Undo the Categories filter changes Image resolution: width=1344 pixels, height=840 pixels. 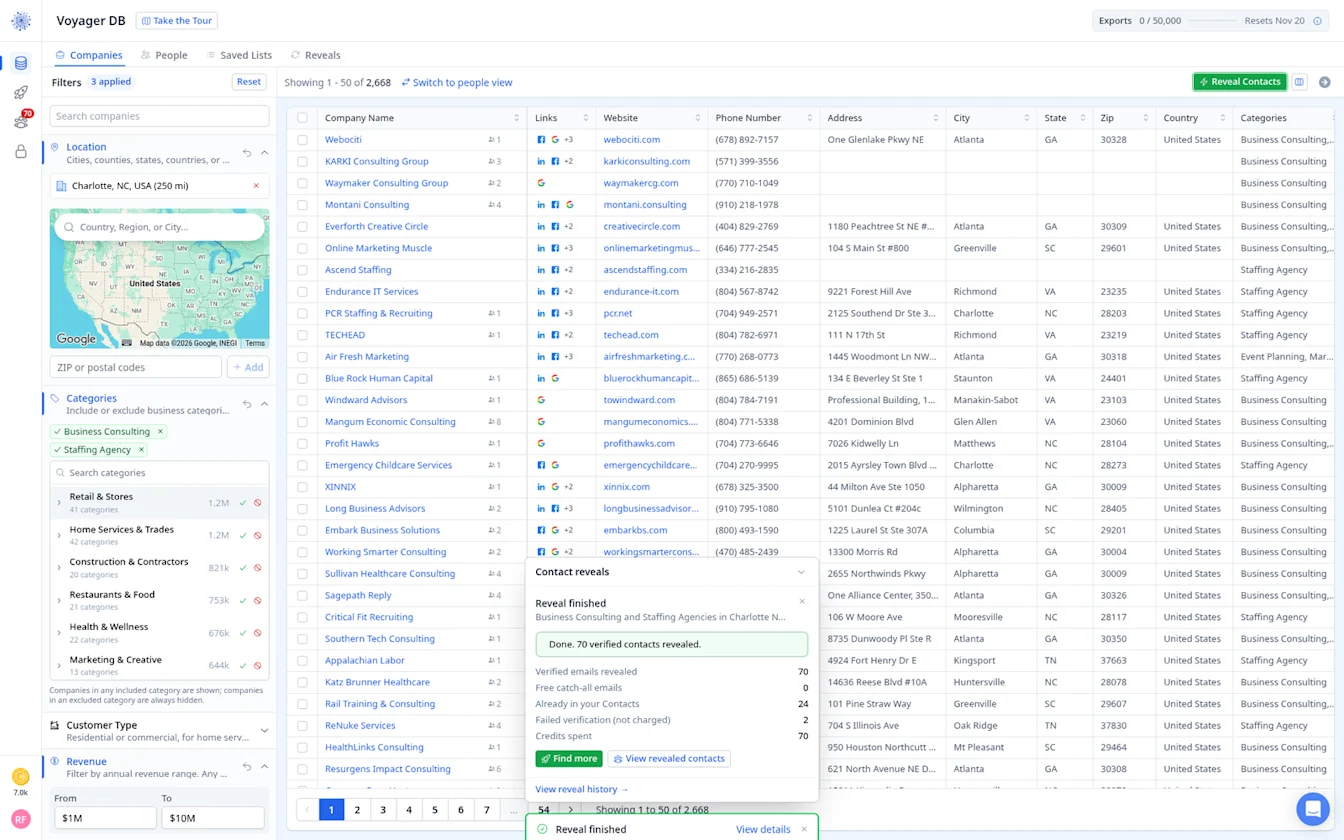[x=247, y=404]
